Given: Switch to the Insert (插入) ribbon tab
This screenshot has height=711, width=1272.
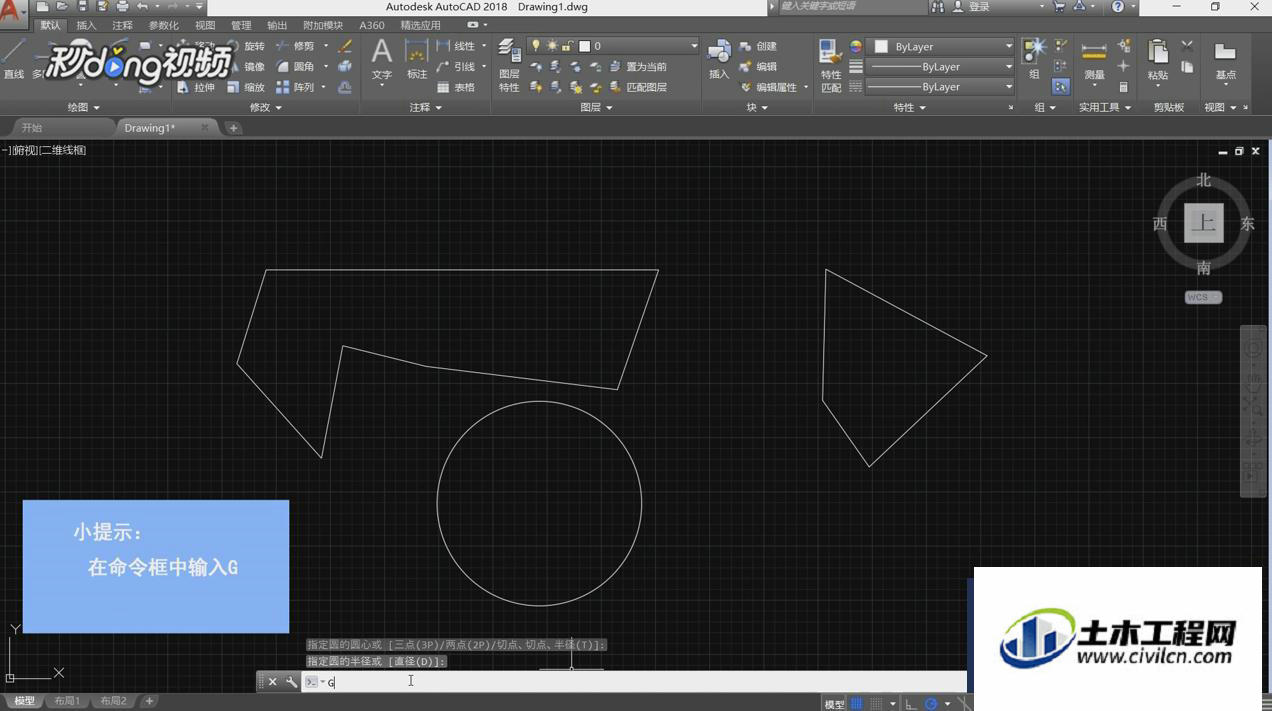Looking at the screenshot, I should [87, 25].
